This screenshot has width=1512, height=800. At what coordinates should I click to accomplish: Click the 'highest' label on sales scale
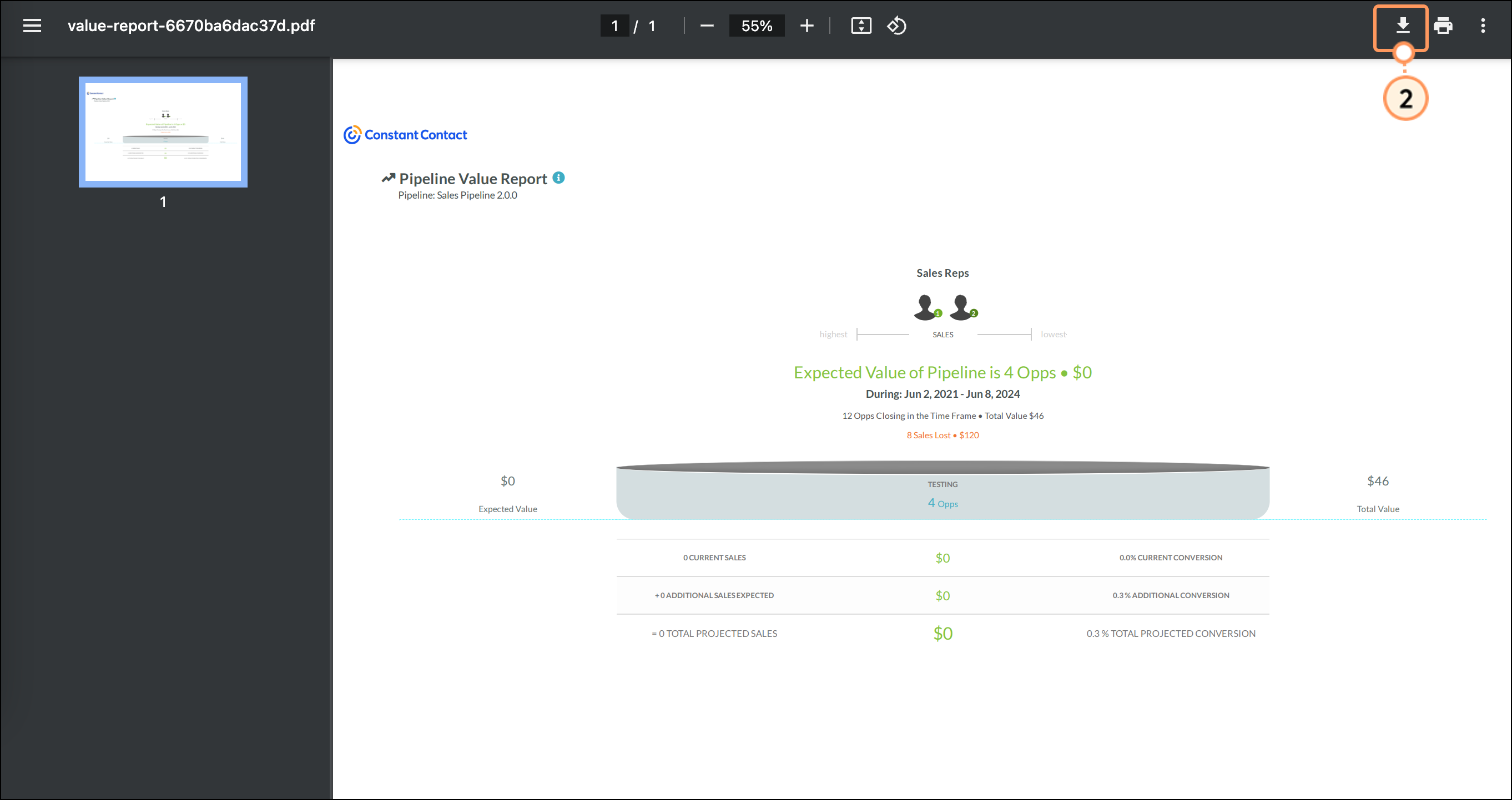pyautogui.click(x=833, y=335)
